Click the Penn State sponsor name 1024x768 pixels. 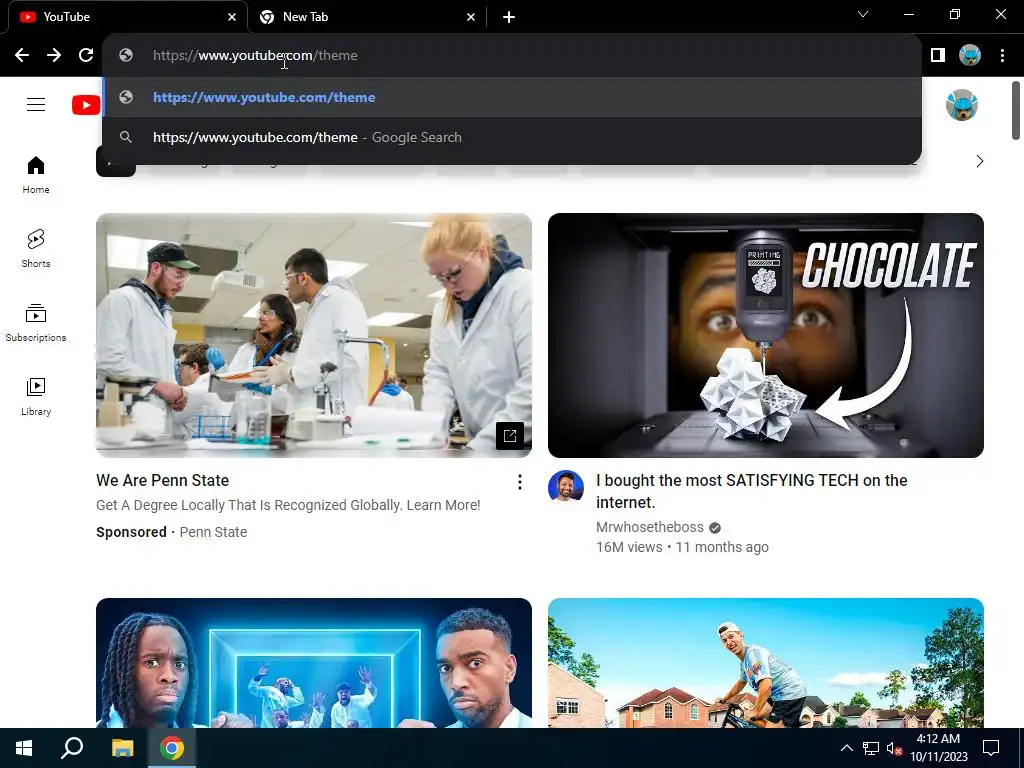tap(213, 532)
